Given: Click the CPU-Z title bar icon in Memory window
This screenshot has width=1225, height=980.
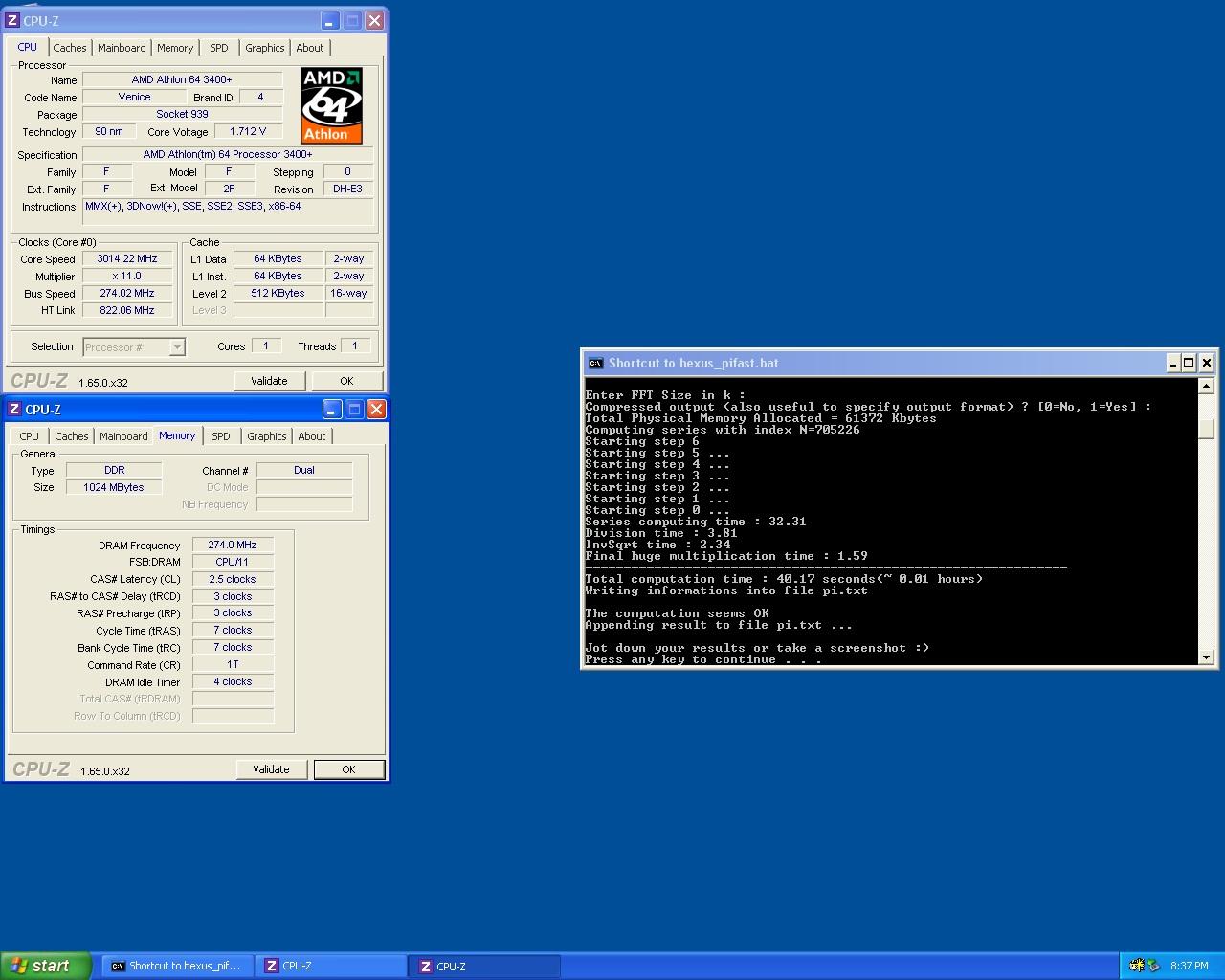Looking at the screenshot, I should point(14,409).
